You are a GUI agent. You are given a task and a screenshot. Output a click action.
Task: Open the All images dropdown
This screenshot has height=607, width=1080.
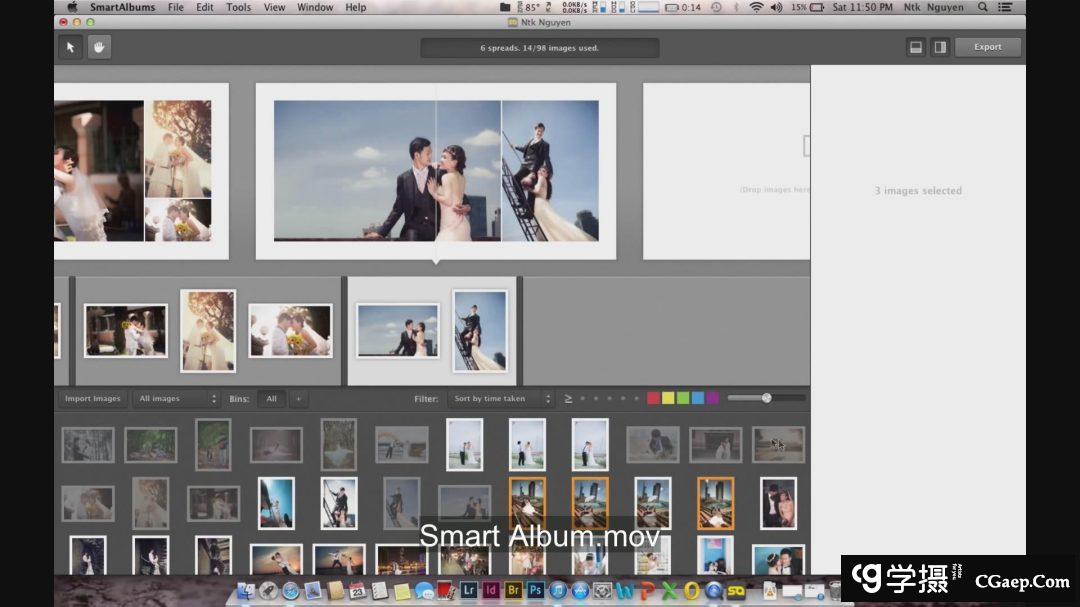(176, 399)
